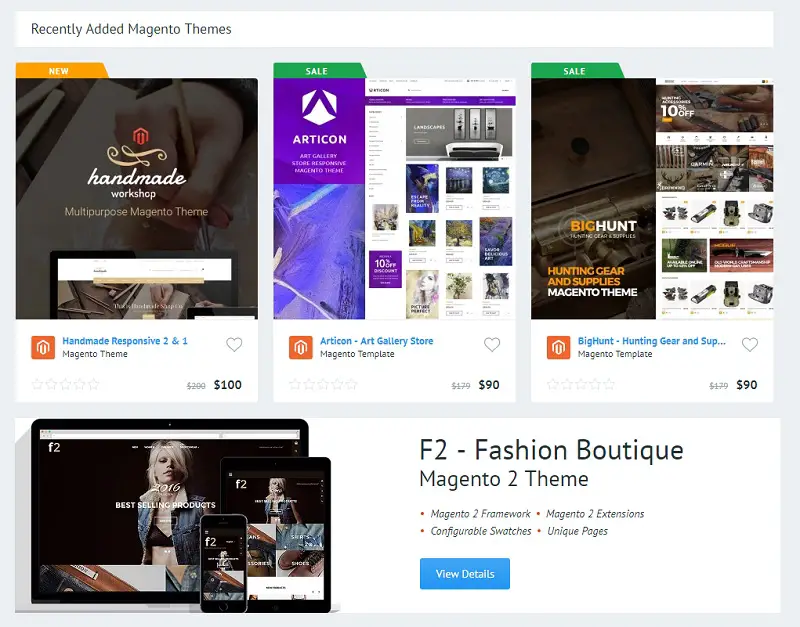Click the $90 price on Articon theme

pos(489,385)
